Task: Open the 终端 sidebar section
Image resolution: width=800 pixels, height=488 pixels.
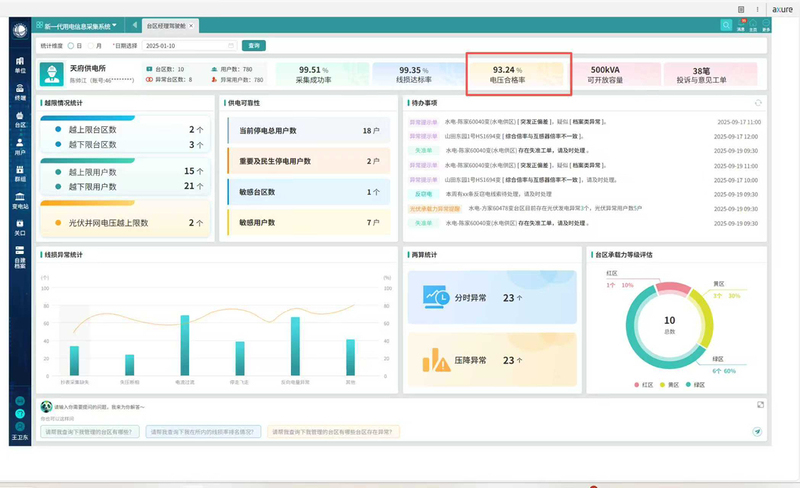Action: point(20,92)
